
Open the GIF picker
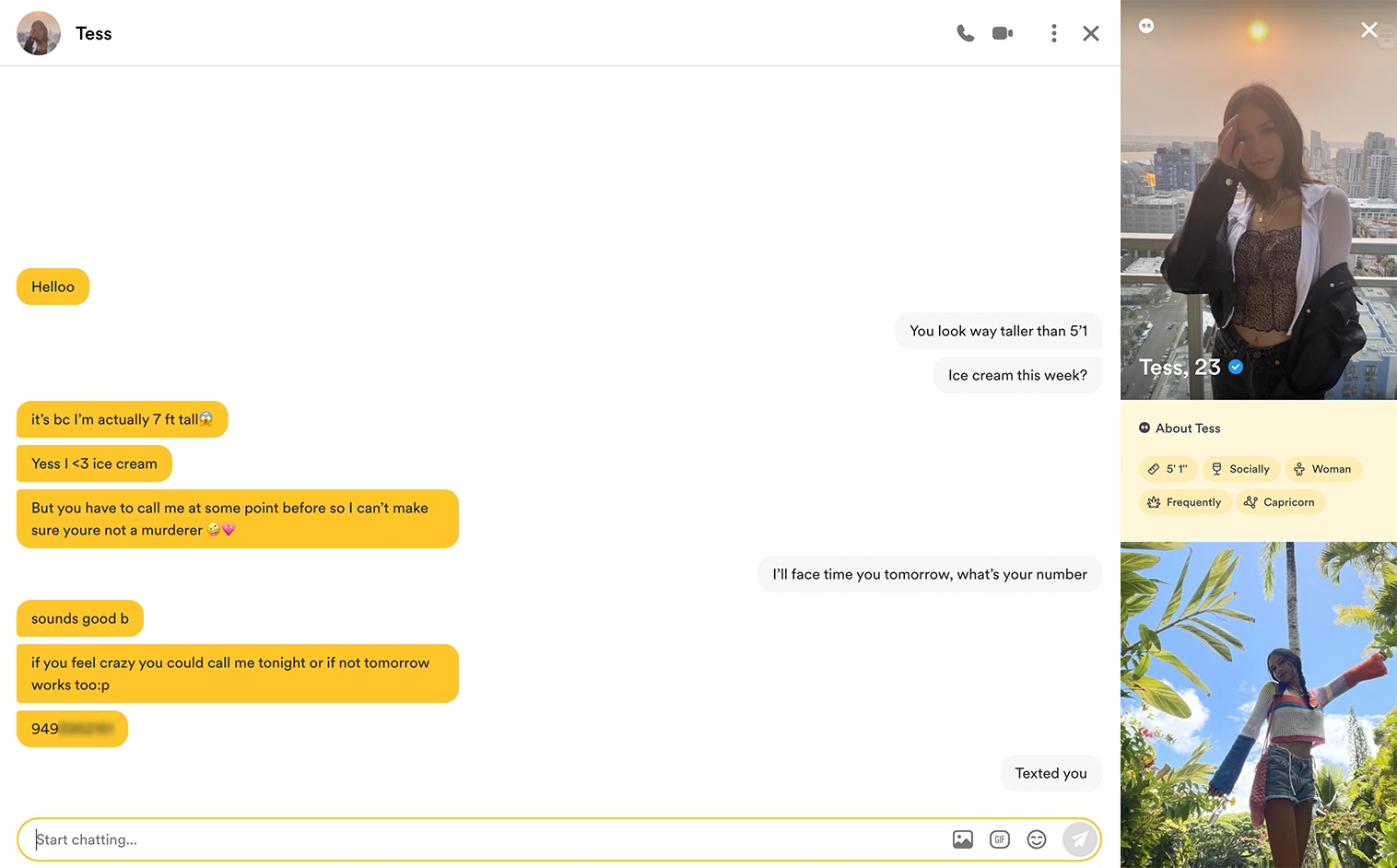pos(1000,839)
